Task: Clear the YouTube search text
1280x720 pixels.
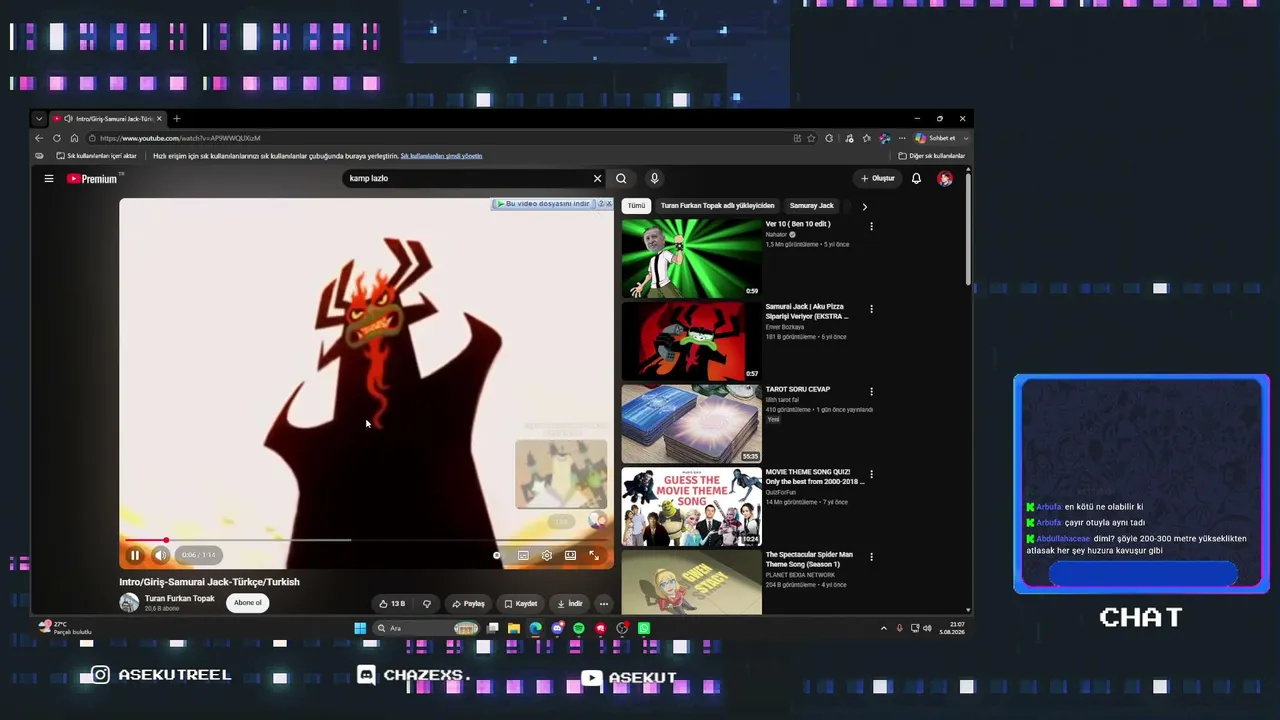Action: pyautogui.click(x=597, y=179)
